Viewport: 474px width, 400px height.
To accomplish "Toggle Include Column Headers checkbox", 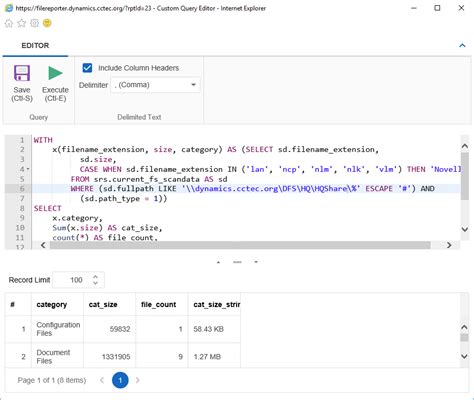I will pos(87,68).
